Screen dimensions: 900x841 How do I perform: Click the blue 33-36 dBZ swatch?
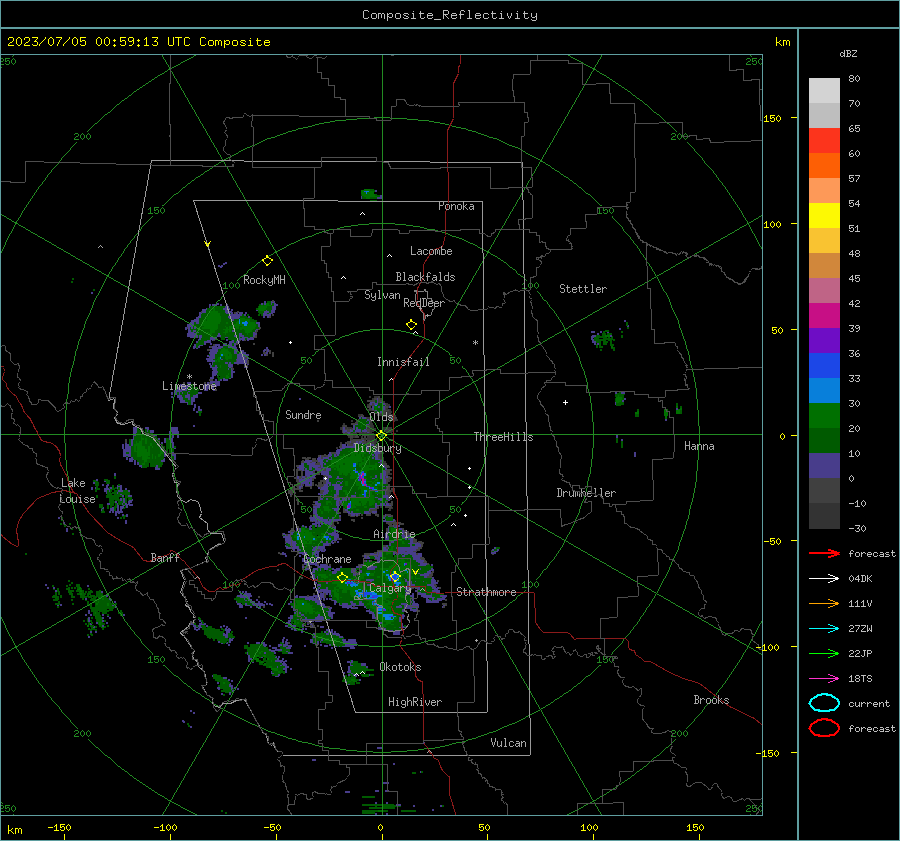824,366
